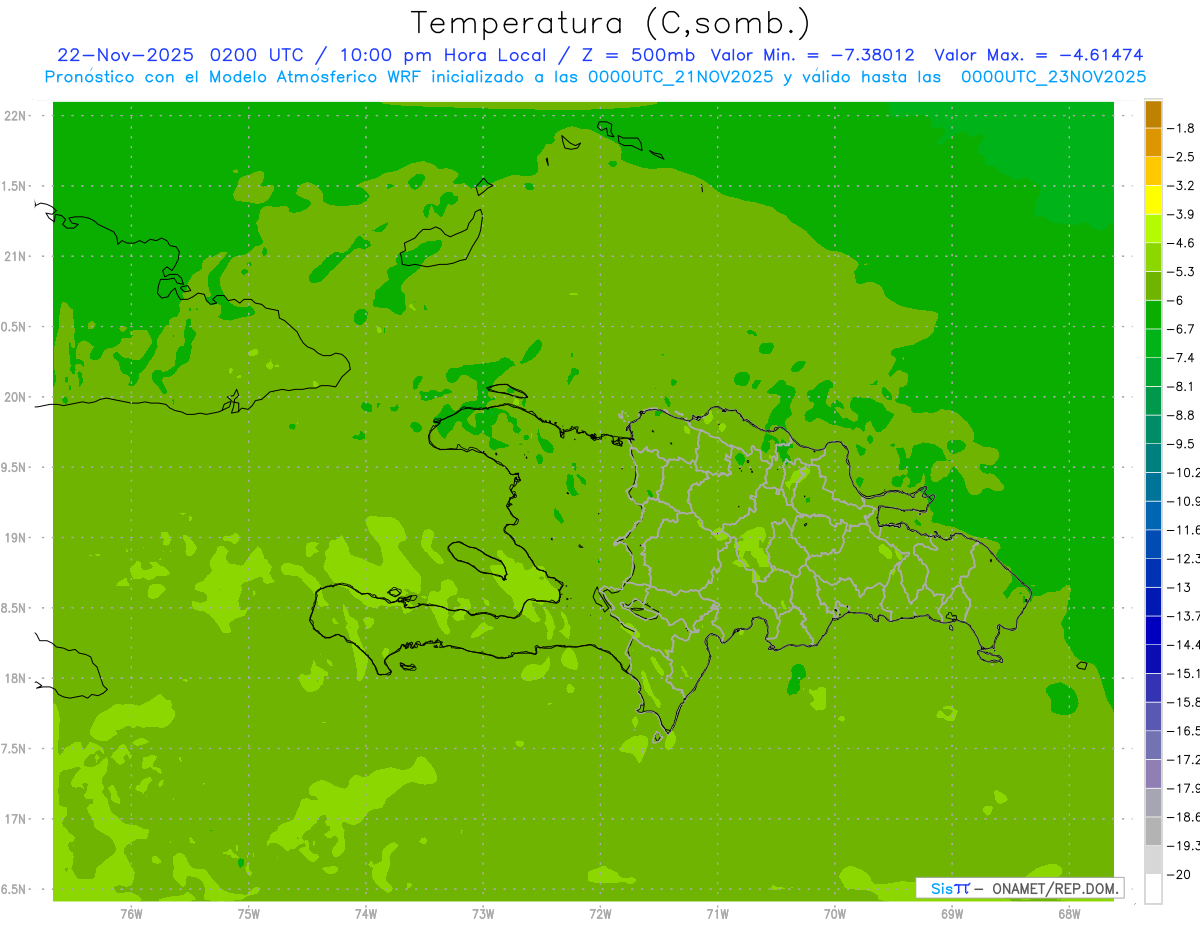1200x927 pixels.
Task: Click the '0000UTC_23NOV2025' valid-until time
Action: click(x=1053, y=77)
